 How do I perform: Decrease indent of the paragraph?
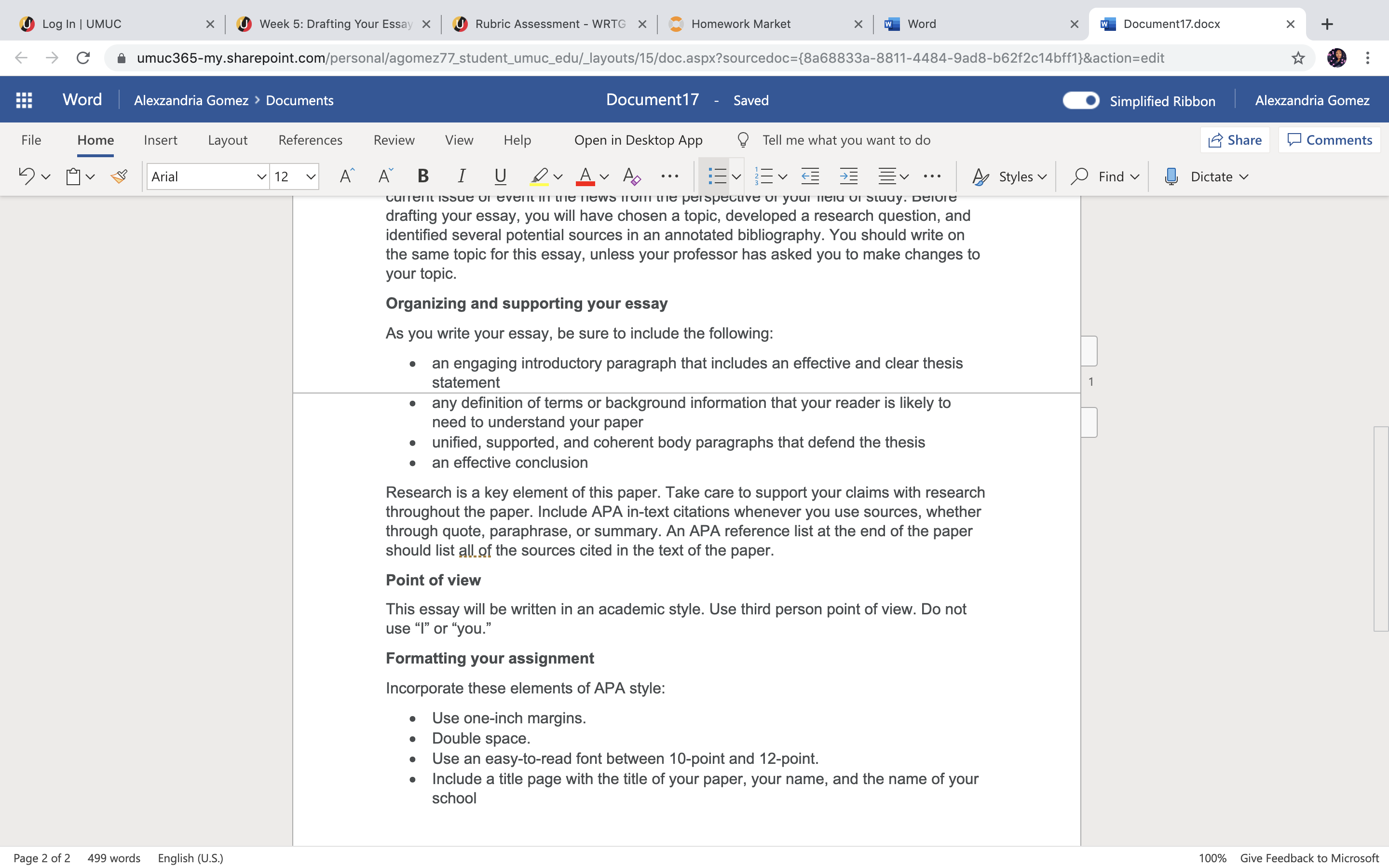(810, 176)
